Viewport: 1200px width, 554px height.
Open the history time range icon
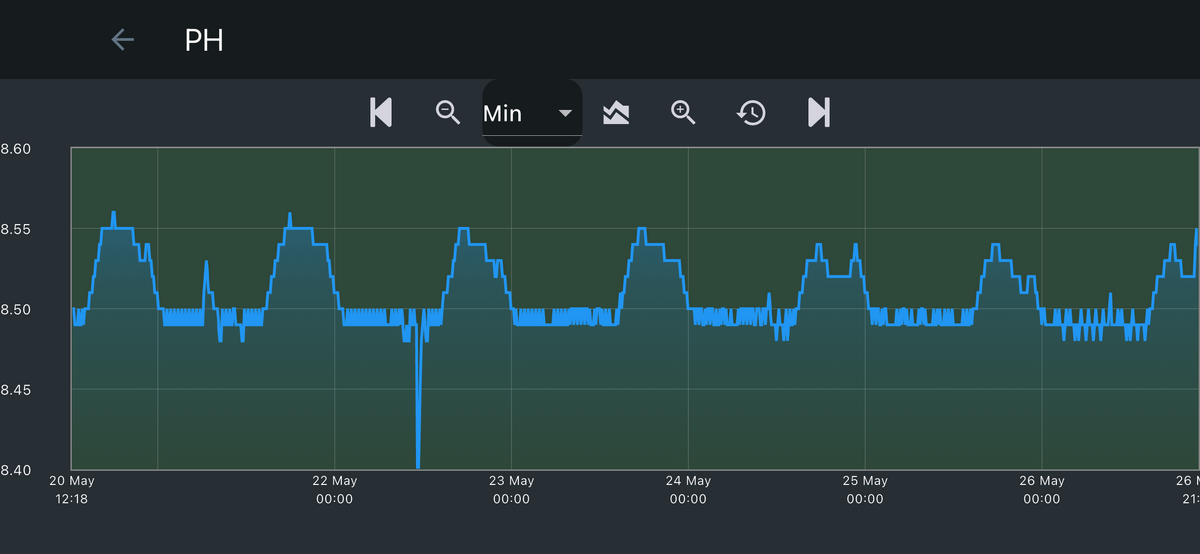751,112
